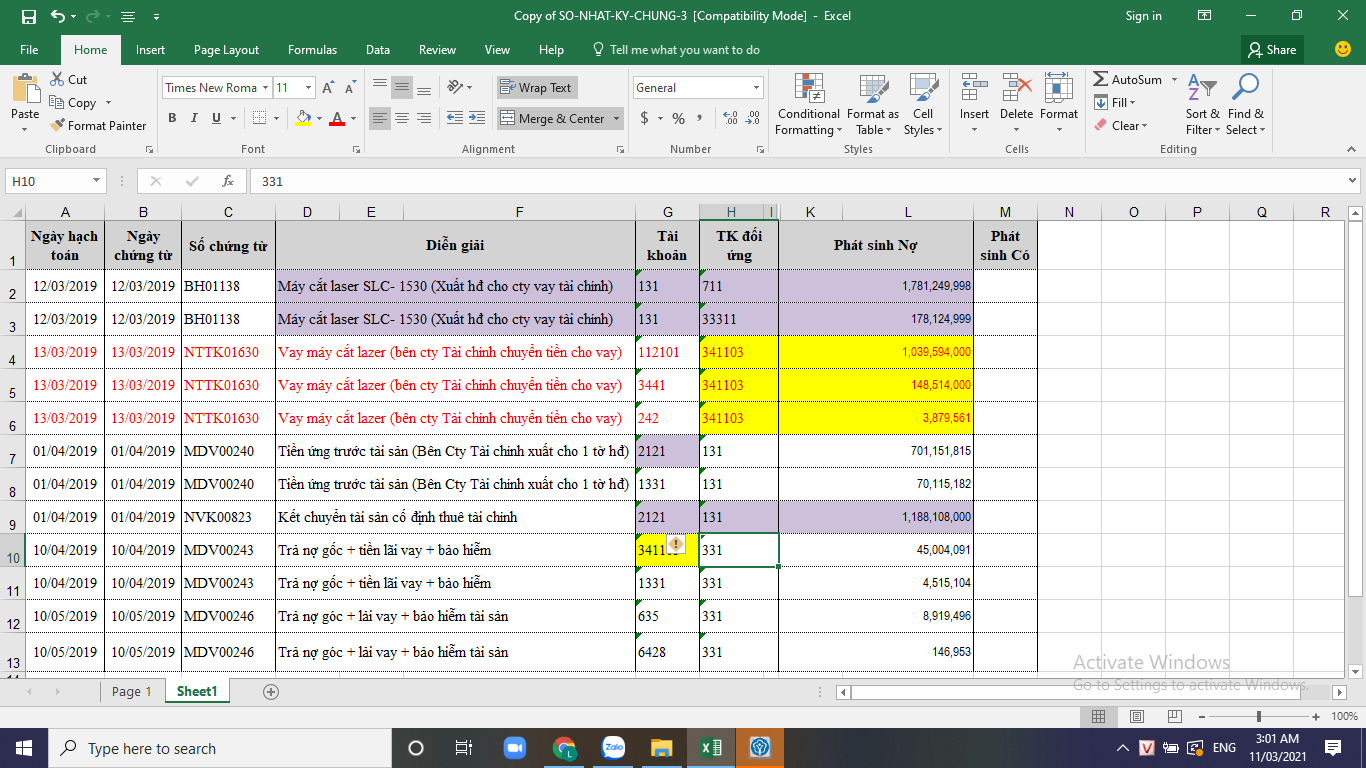Open the Formulas tab
Viewport: 1366px width, 768px height.
(313, 50)
